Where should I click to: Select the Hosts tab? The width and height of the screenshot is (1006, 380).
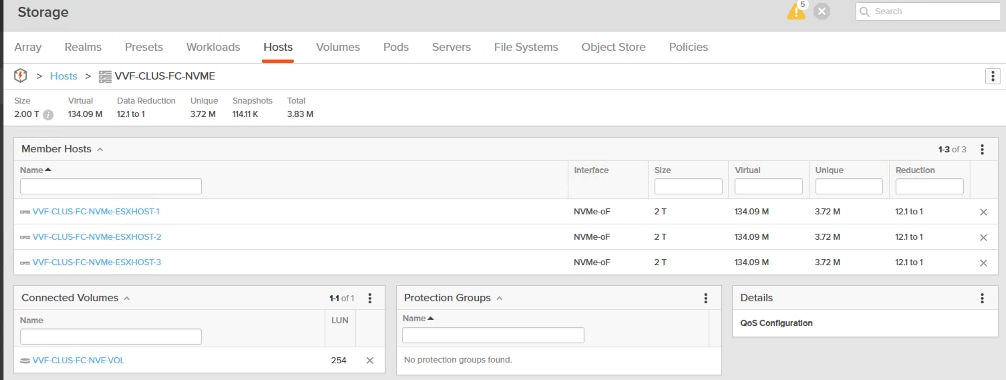(278, 47)
